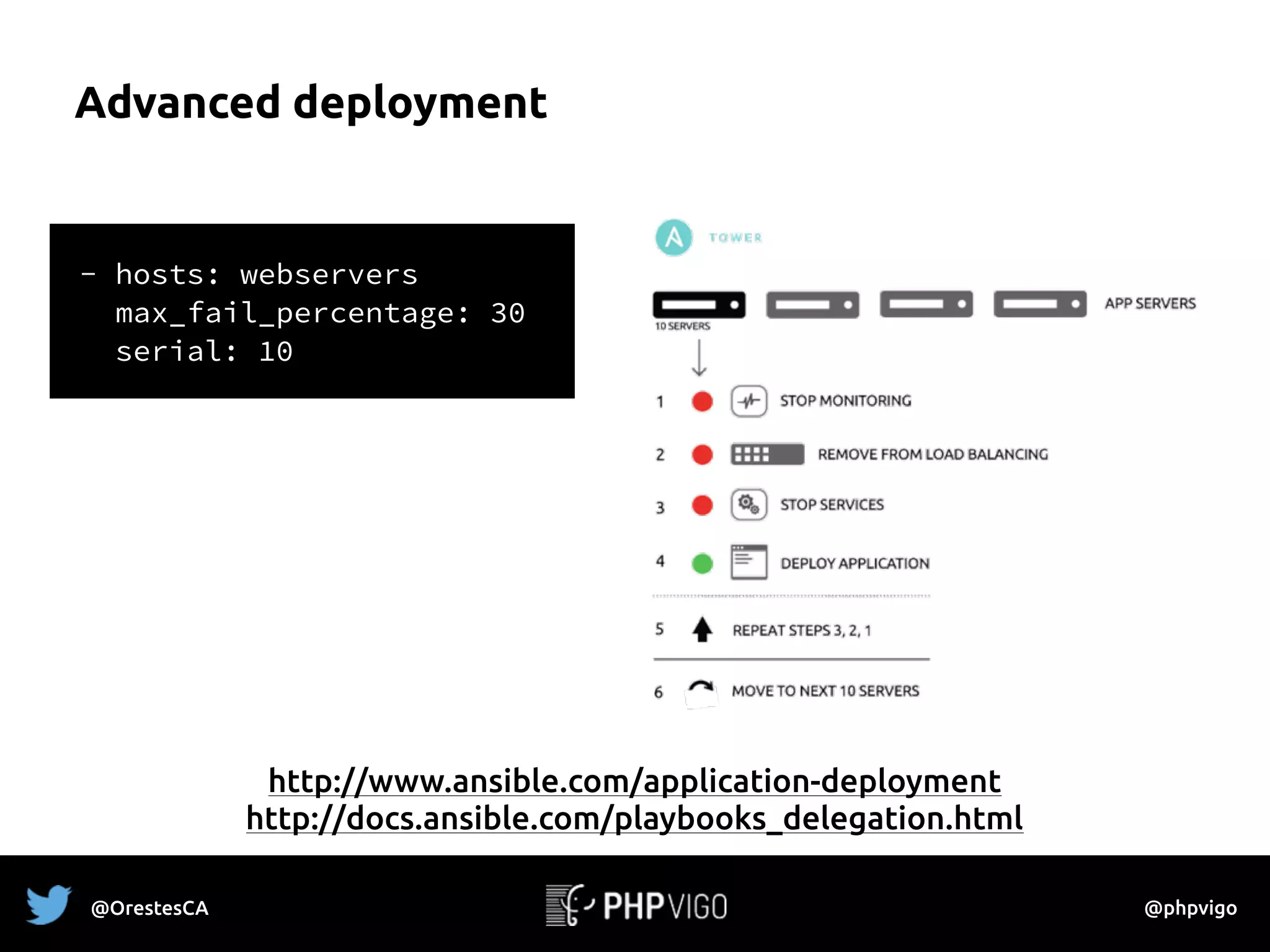Click the load balancer rack icon
Viewport: 1270px width, 952px height.
(x=767, y=454)
